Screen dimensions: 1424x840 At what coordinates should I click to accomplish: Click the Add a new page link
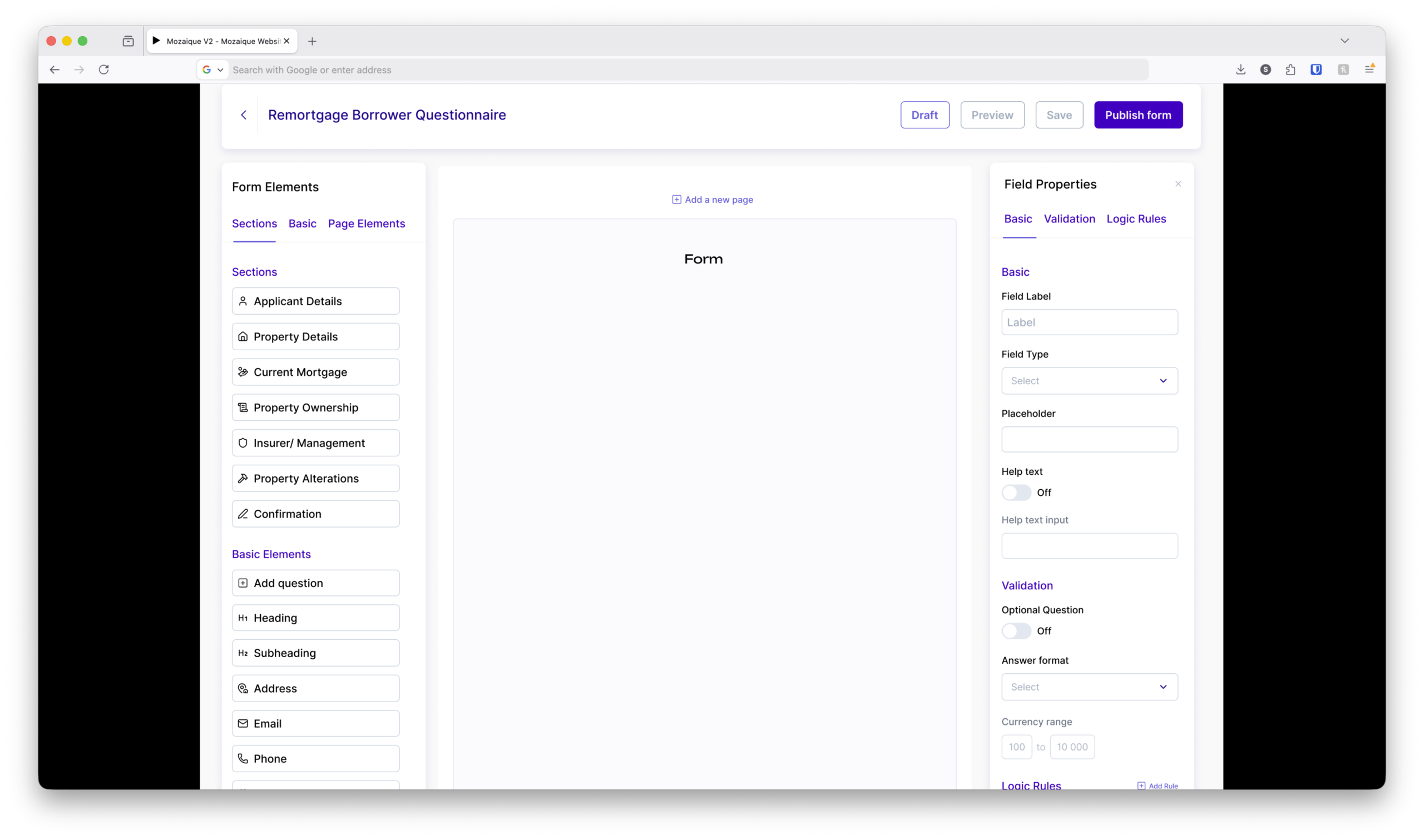pyautogui.click(x=713, y=200)
